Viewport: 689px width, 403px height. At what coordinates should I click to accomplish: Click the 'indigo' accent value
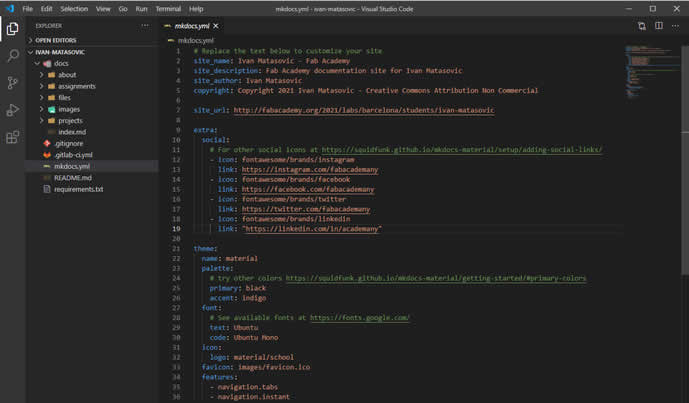(x=254, y=298)
